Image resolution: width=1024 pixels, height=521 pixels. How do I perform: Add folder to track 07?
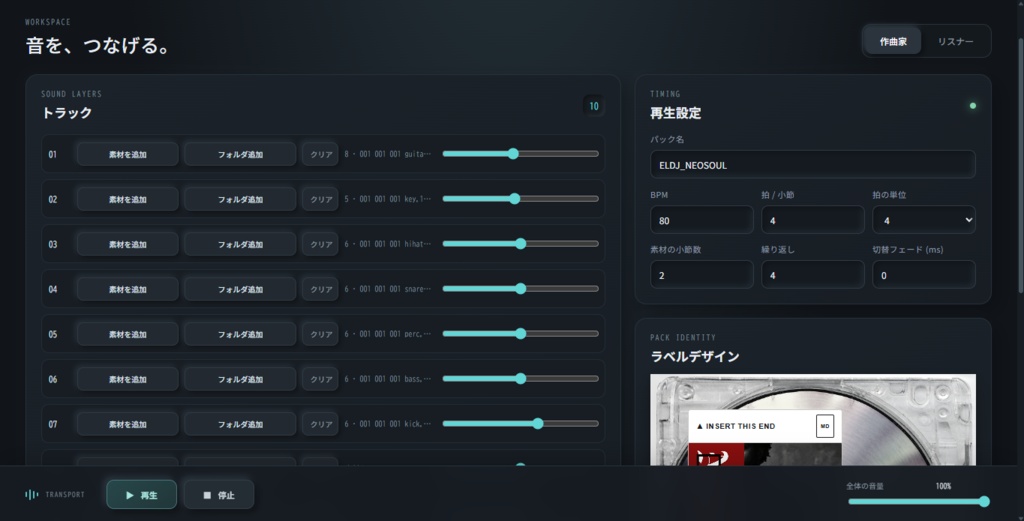click(240, 424)
